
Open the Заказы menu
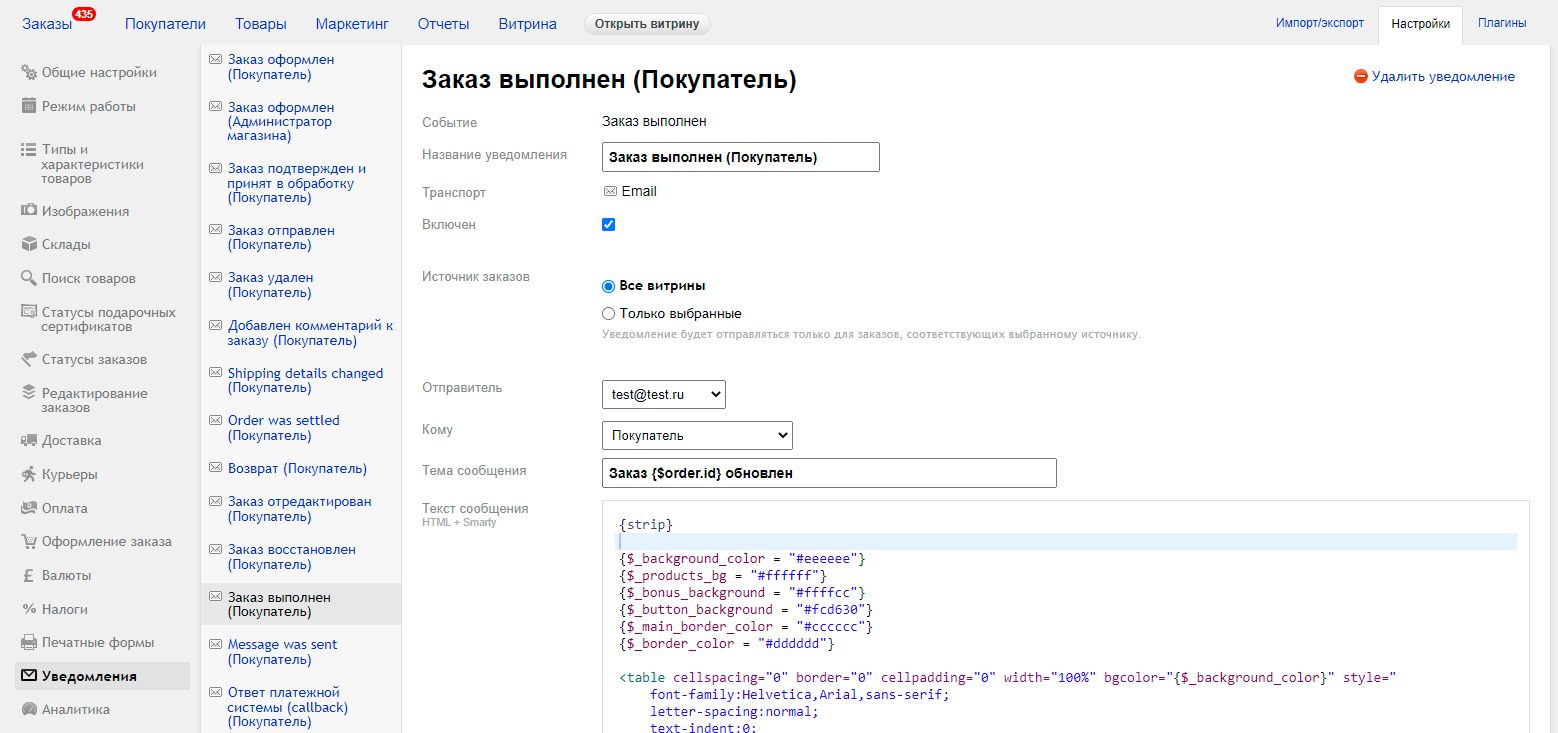coord(47,24)
